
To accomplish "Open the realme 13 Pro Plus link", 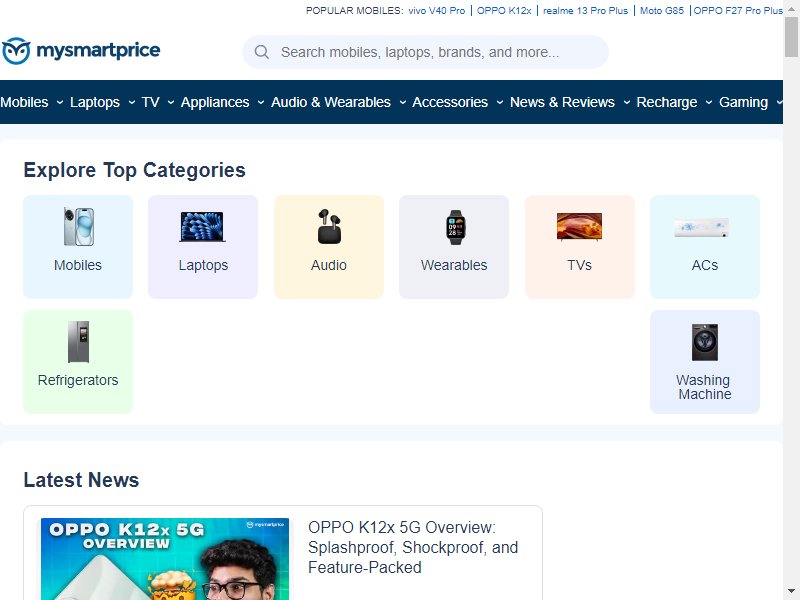I will coord(585,10).
